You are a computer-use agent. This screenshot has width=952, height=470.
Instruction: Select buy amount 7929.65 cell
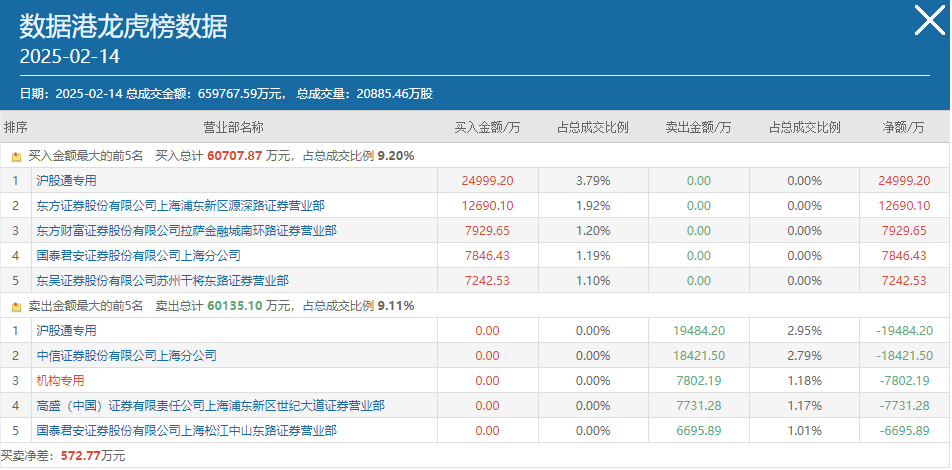(487, 231)
